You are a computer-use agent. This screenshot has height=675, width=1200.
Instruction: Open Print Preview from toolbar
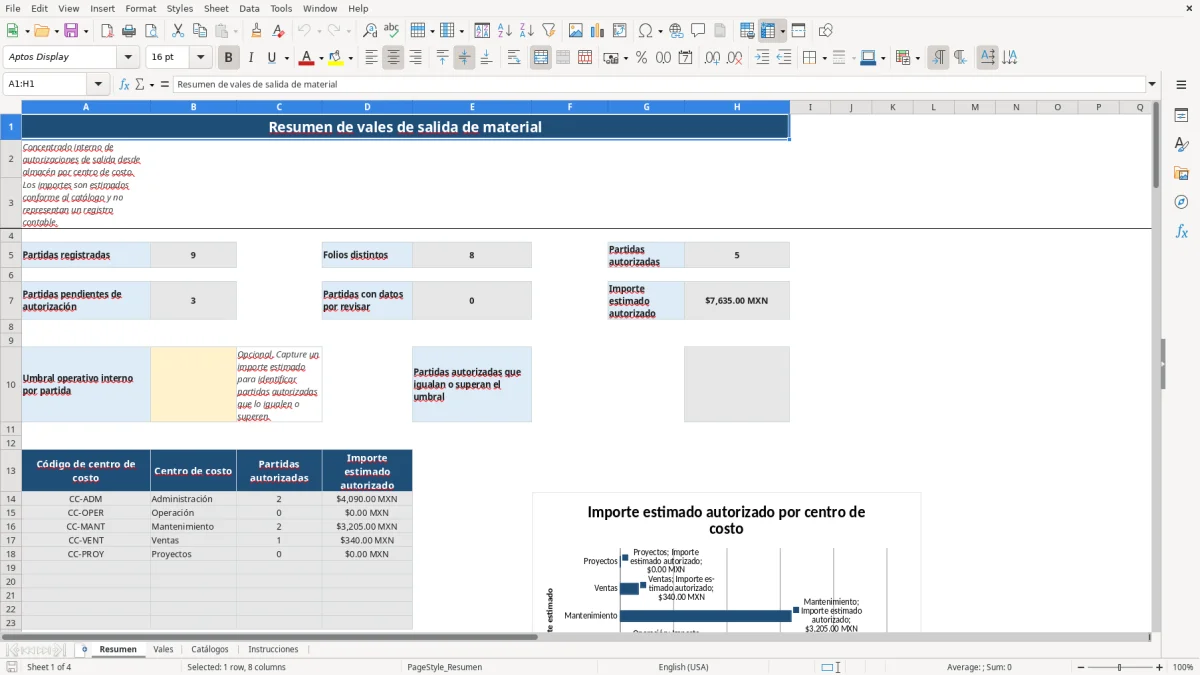150,31
